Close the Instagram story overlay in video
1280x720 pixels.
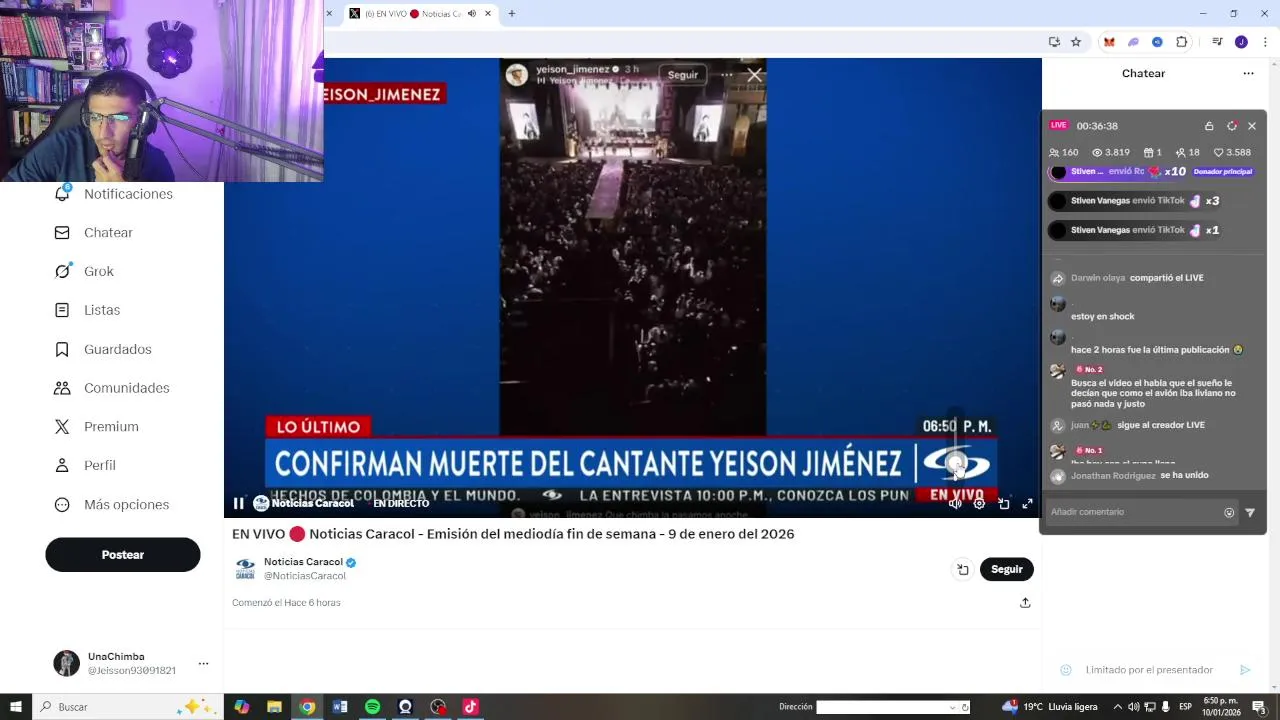click(x=754, y=74)
